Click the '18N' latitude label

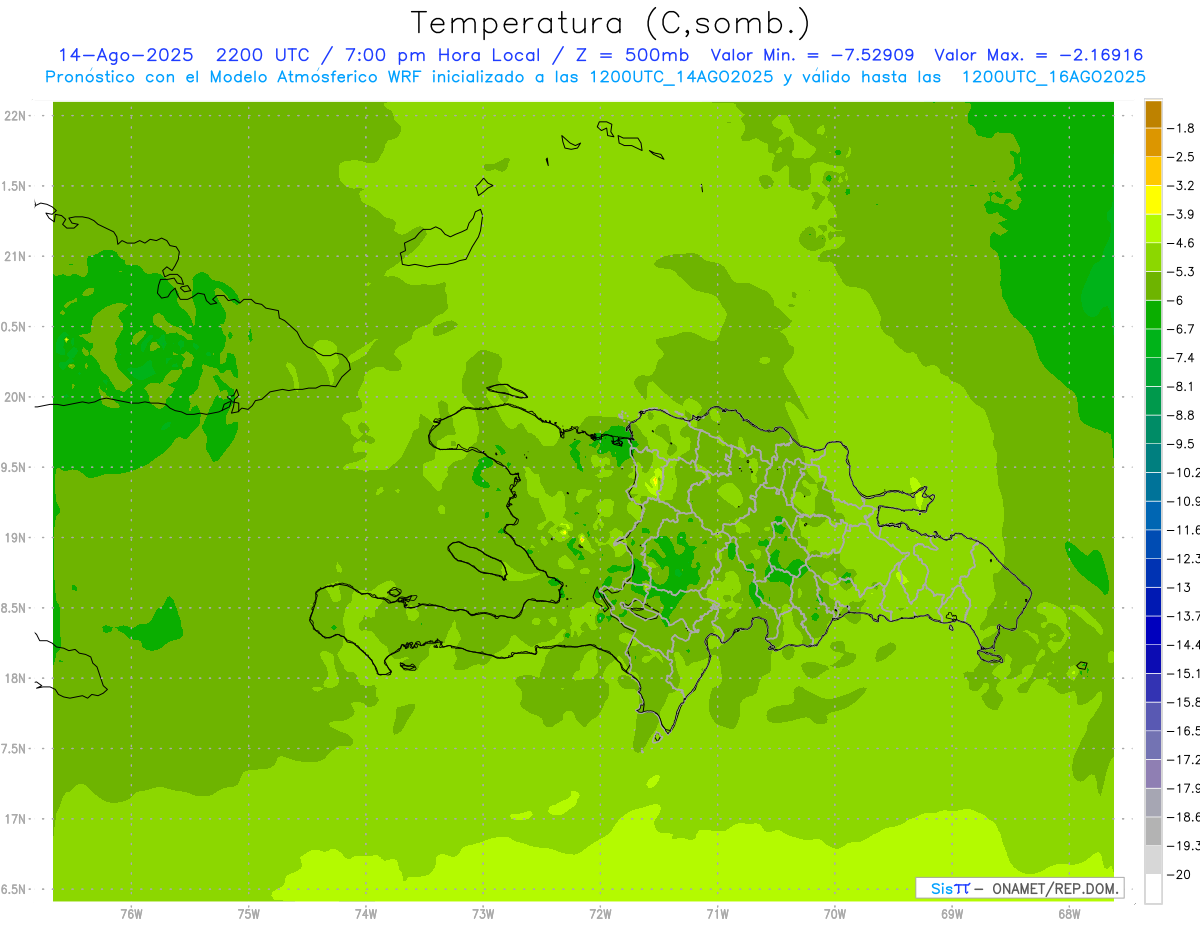[16, 679]
